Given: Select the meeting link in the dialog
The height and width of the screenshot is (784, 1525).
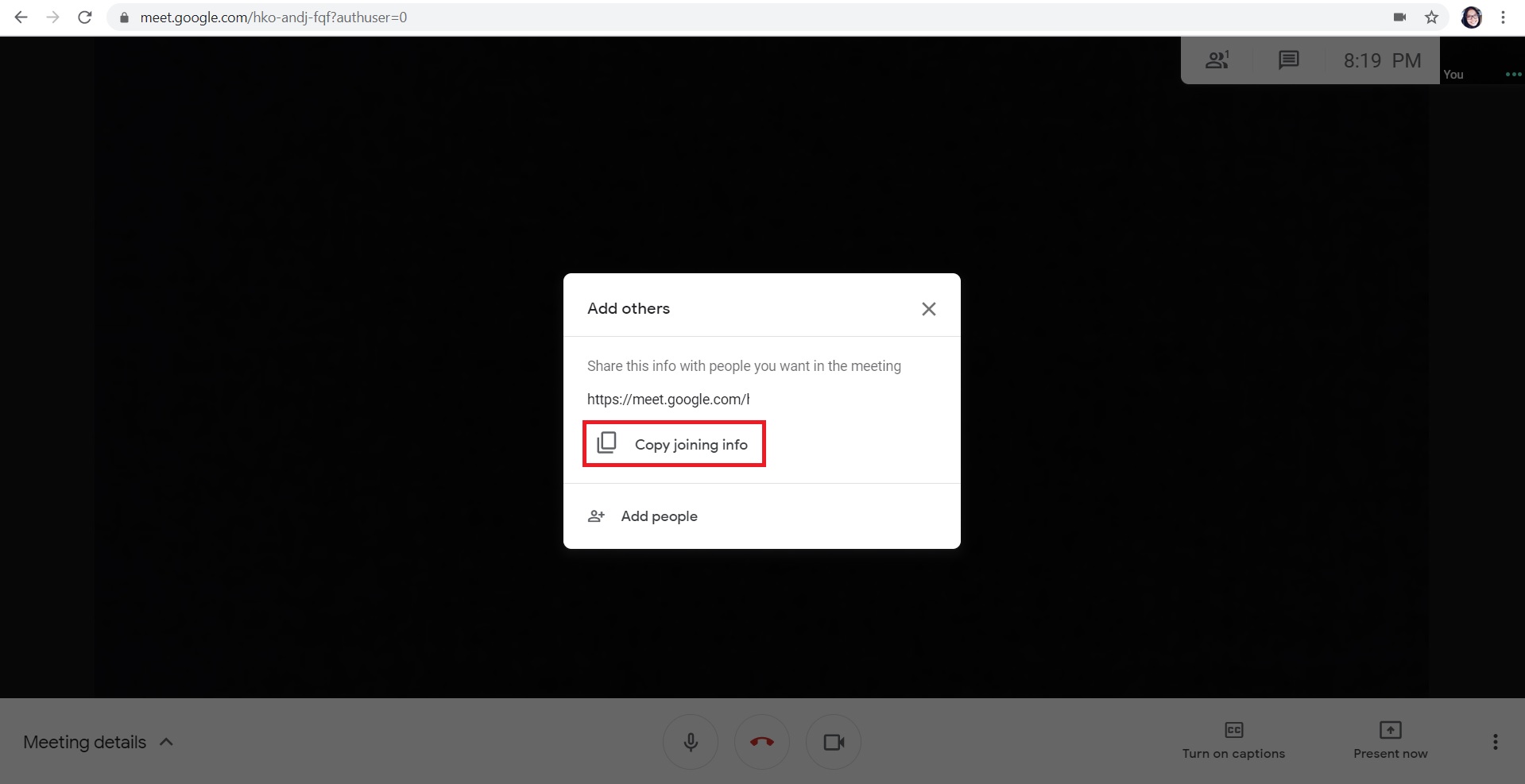Looking at the screenshot, I should click(x=668, y=399).
